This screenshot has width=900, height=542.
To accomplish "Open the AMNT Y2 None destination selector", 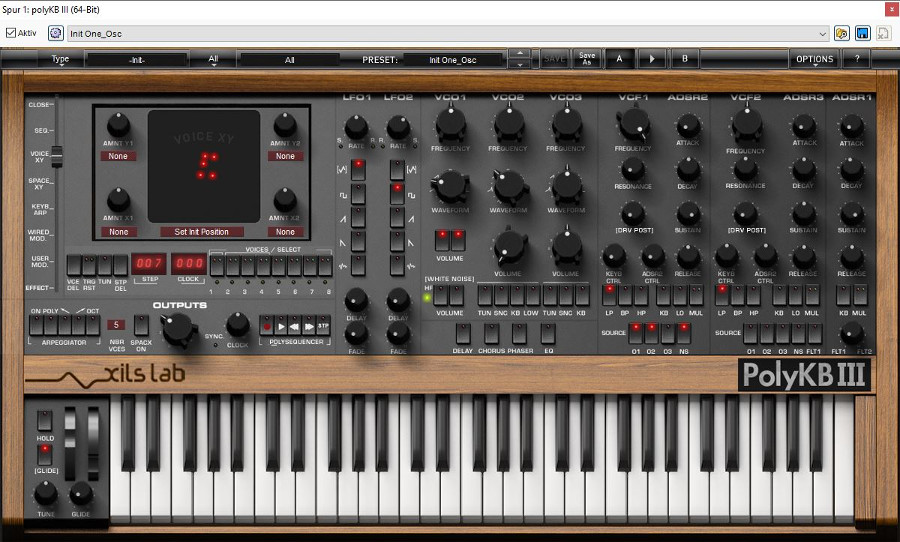I will pyautogui.click(x=285, y=156).
